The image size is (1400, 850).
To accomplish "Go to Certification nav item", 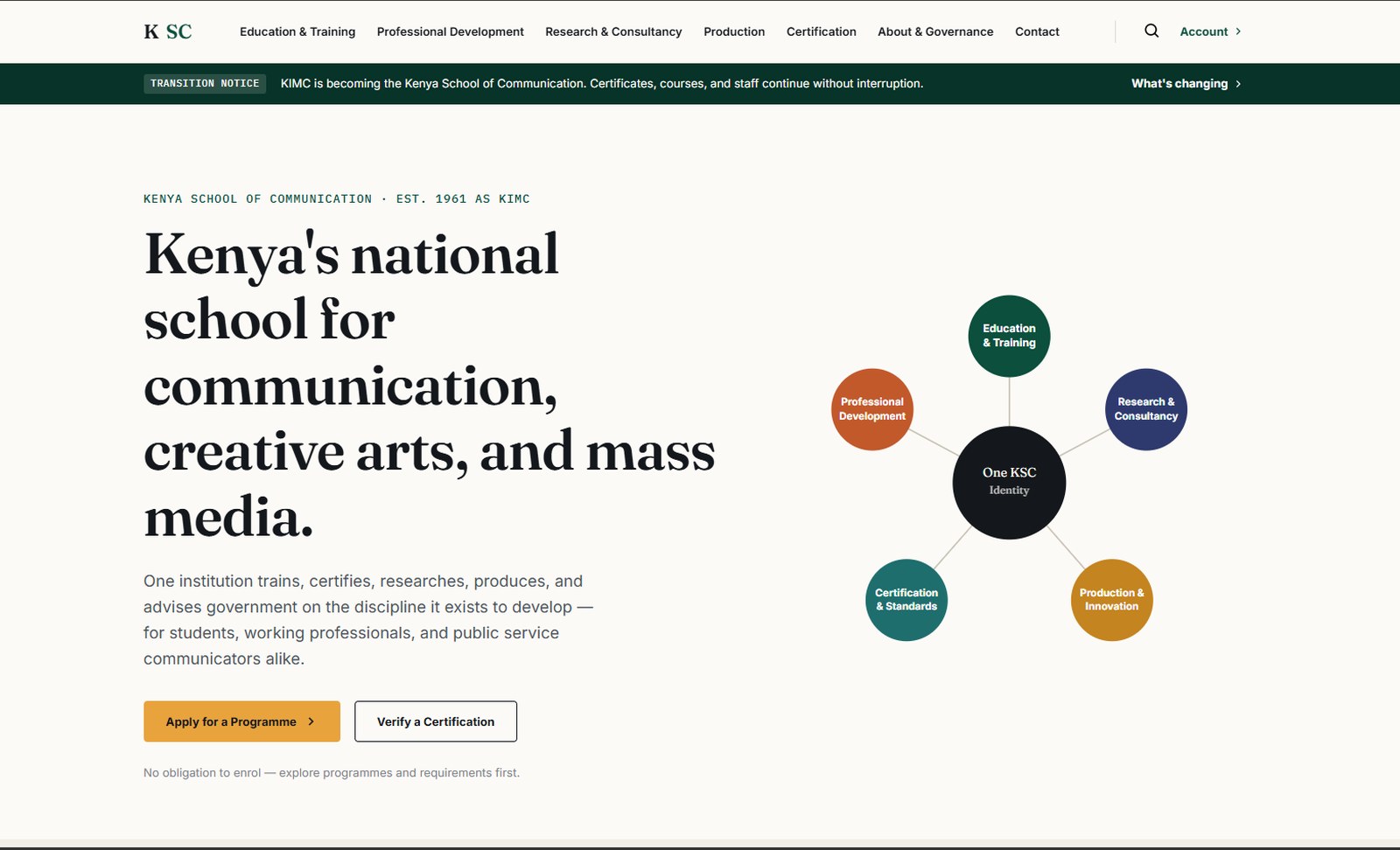I will (822, 31).
